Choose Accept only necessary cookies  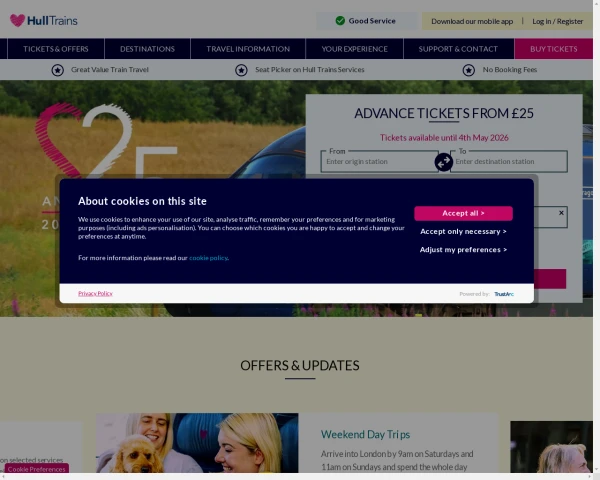[463, 232]
